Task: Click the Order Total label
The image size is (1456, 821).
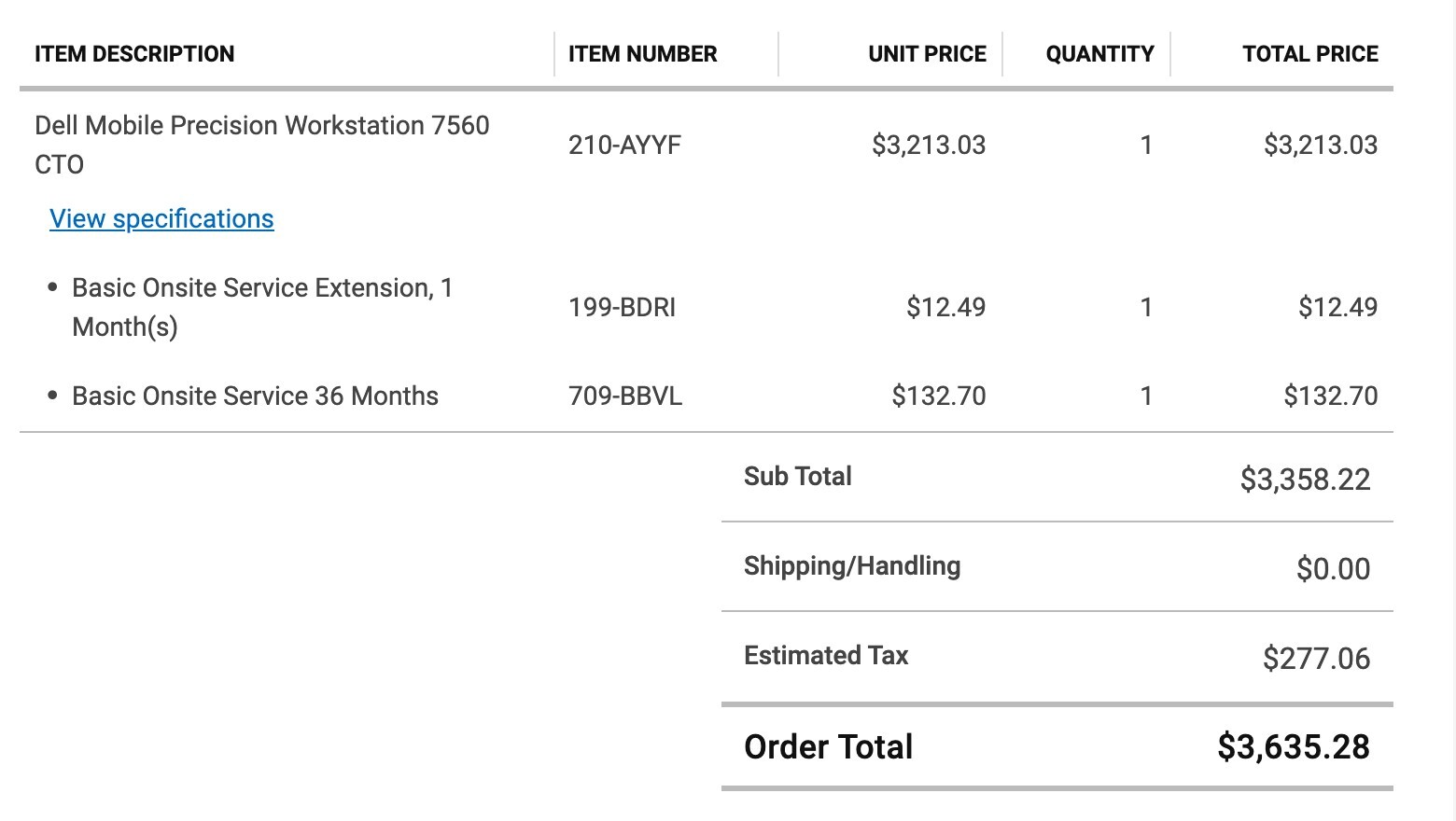Action: [828, 746]
